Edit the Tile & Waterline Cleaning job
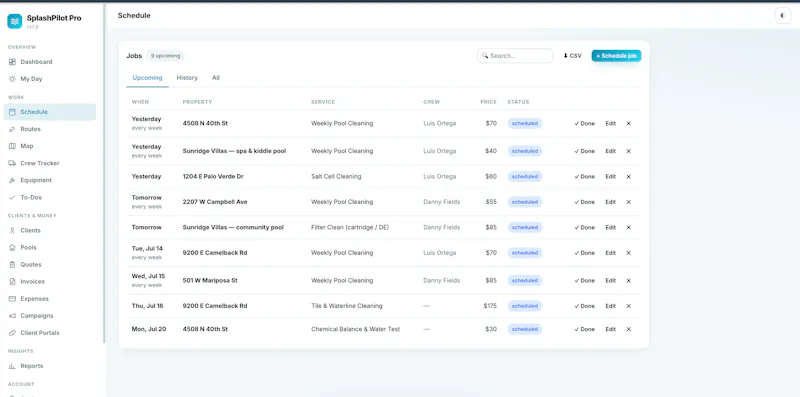The height and width of the screenshot is (397, 800). click(610, 306)
